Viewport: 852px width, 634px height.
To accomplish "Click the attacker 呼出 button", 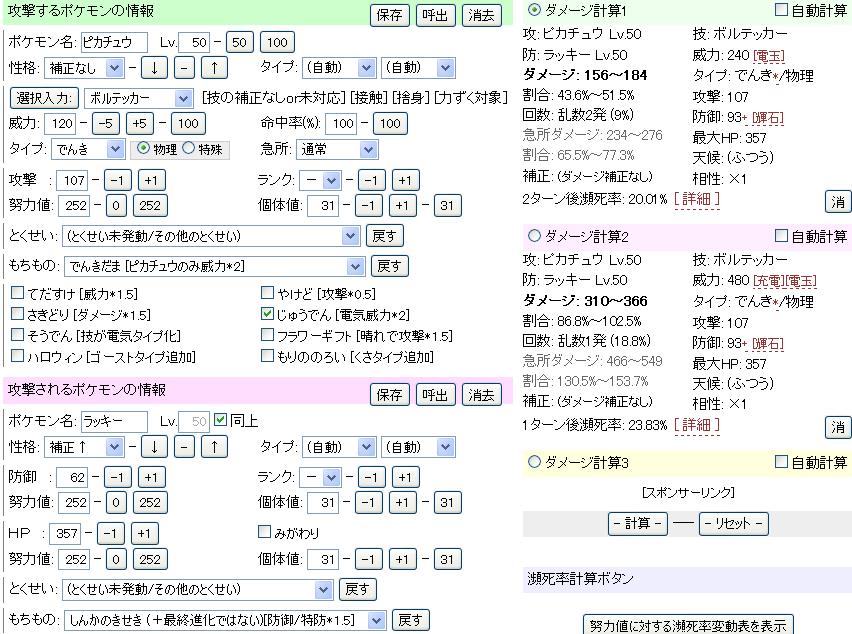I will [x=435, y=15].
